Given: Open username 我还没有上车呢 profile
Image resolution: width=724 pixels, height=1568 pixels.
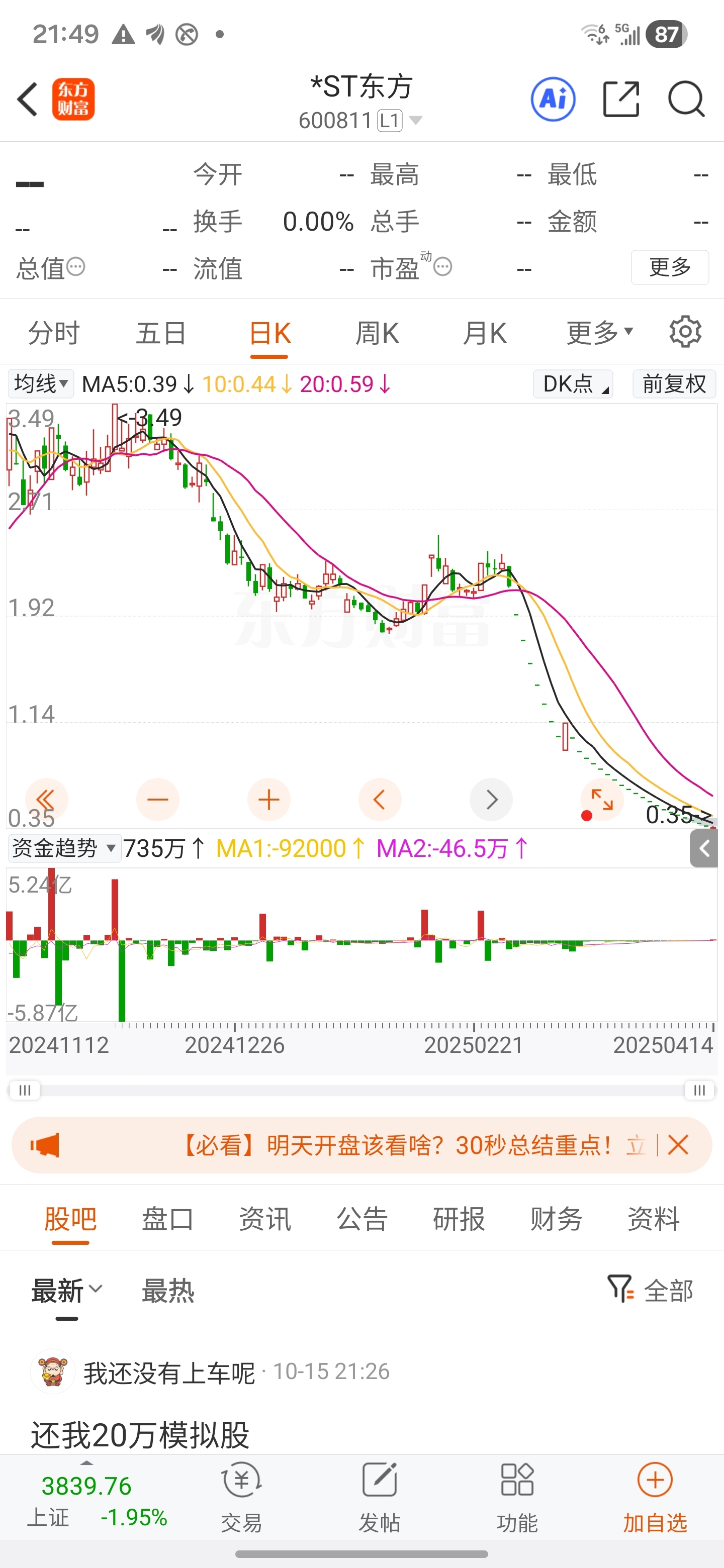Looking at the screenshot, I should (x=169, y=1373).
